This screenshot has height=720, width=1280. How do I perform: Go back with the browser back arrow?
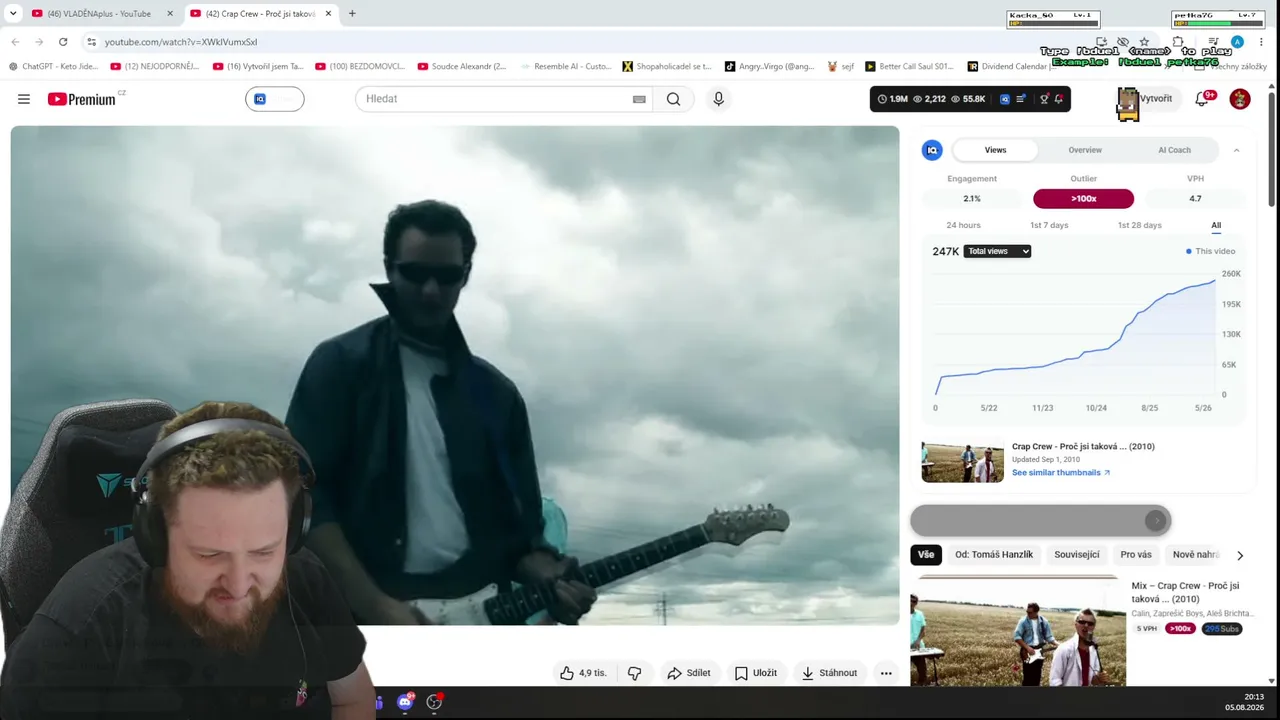[x=15, y=42]
